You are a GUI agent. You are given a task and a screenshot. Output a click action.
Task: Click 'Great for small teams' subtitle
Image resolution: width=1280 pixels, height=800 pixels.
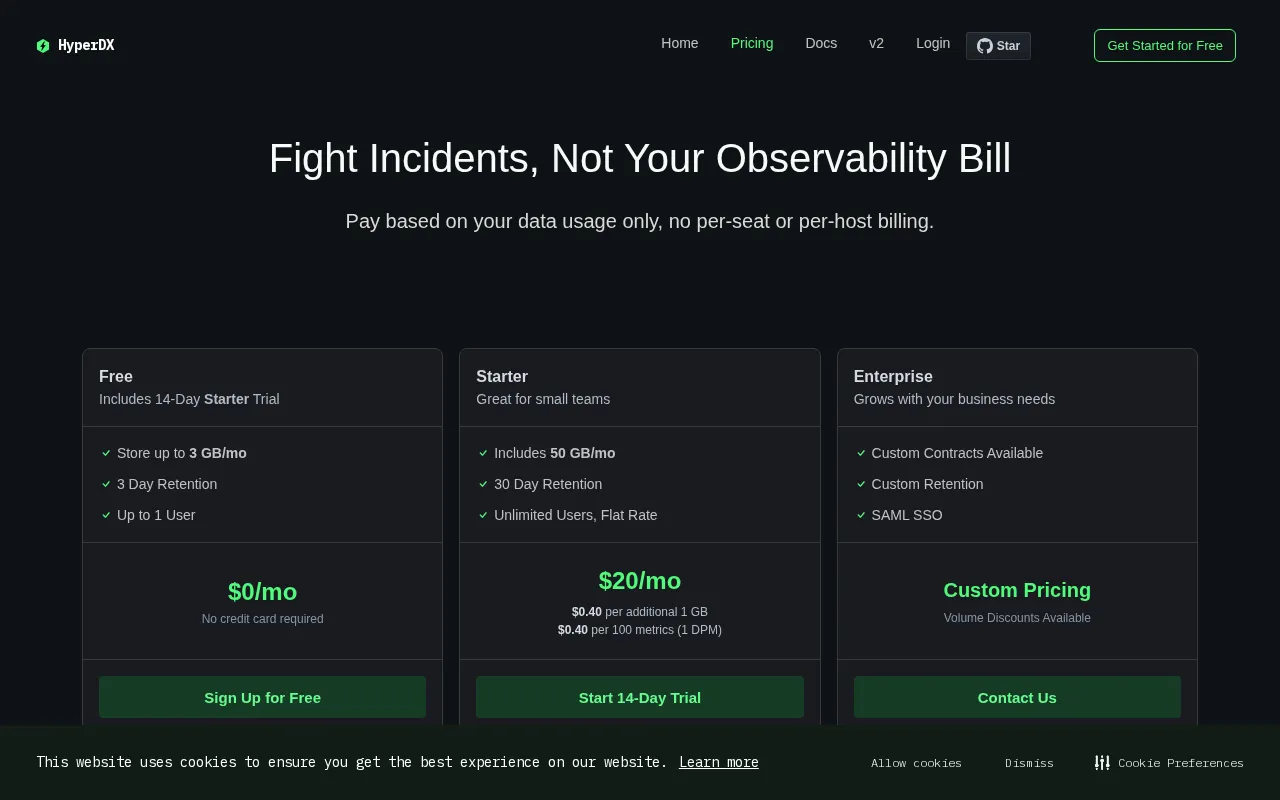[543, 399]
